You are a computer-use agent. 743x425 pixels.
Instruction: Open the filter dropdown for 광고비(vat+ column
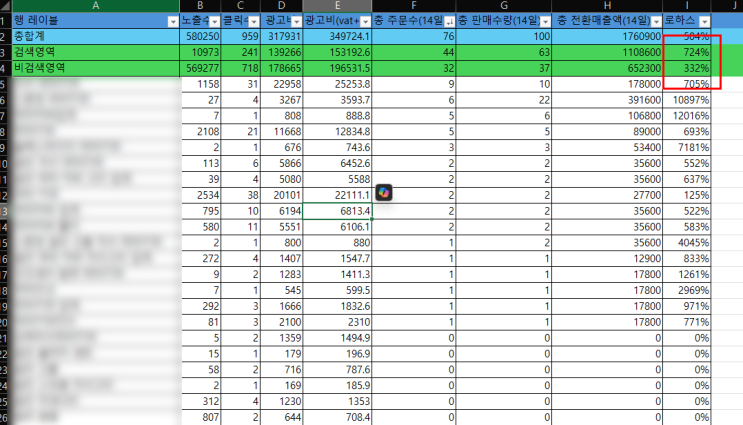(x=365, y=22)
